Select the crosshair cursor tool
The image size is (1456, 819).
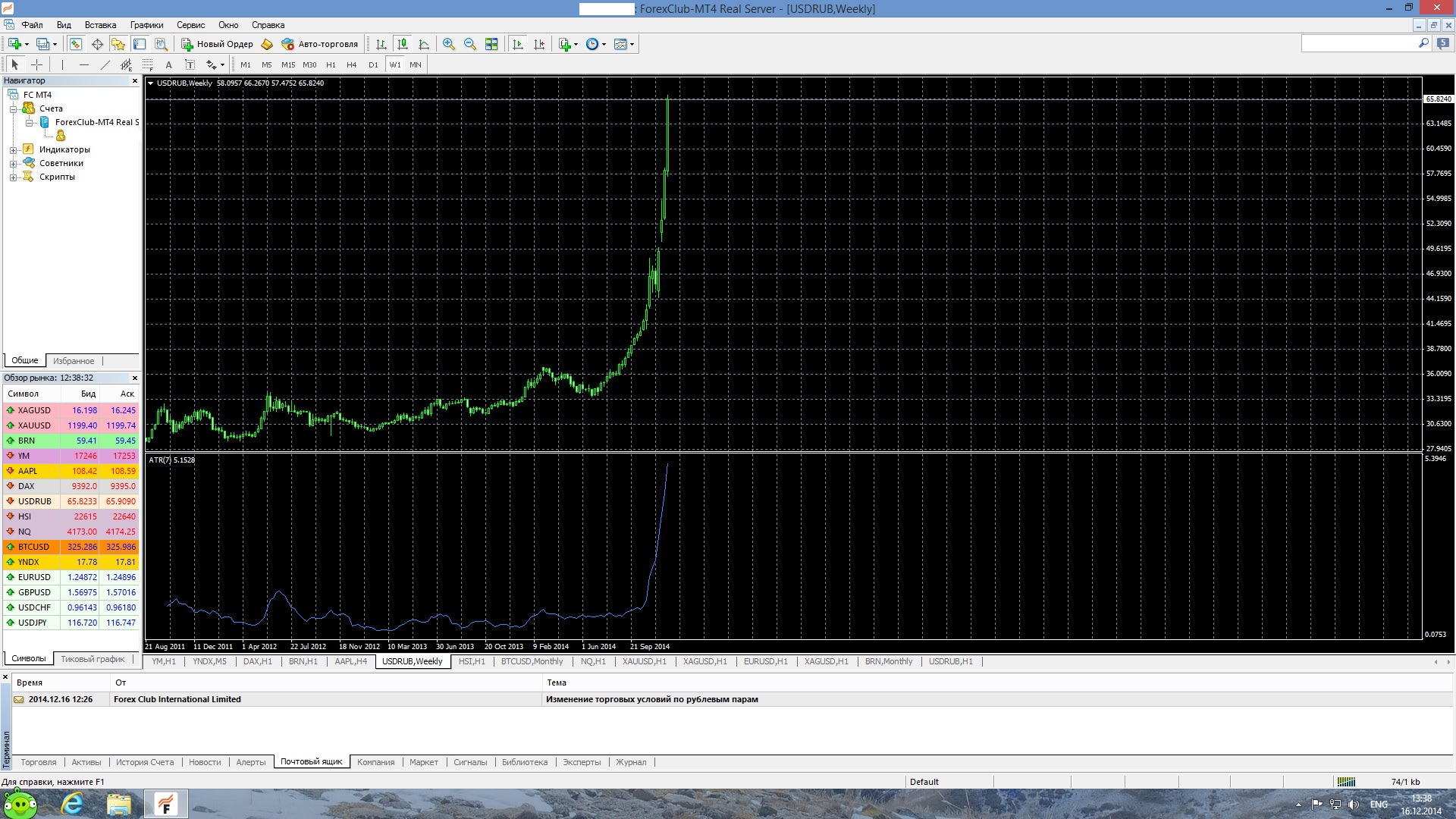pyautogui.click(x=36, y=64)
